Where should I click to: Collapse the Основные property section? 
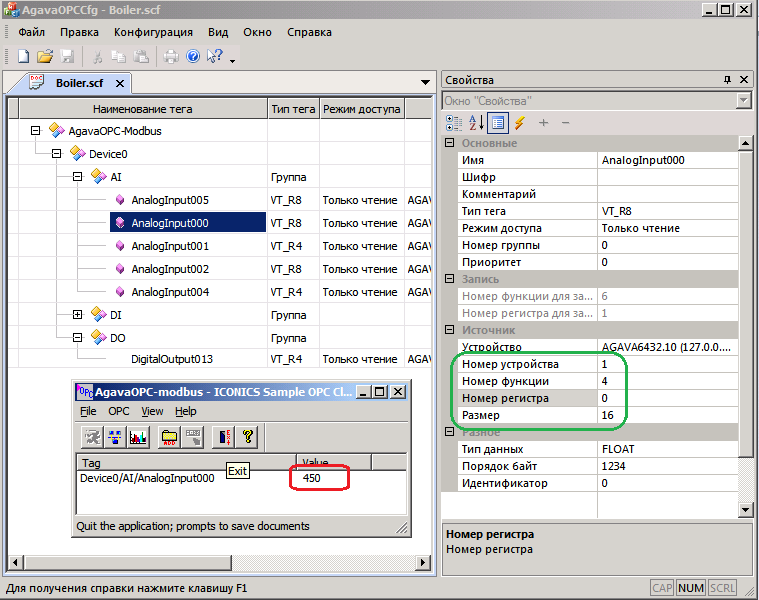(450, 143)
